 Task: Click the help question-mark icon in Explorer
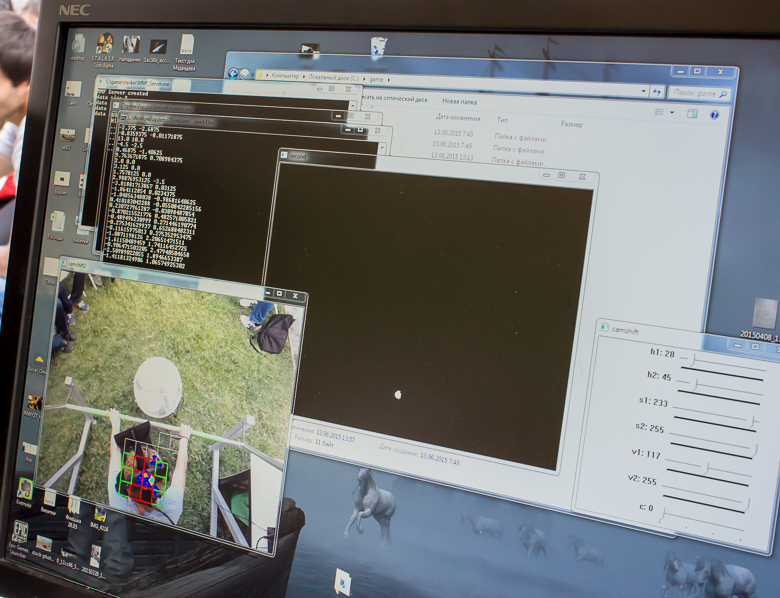pos(715,115)
